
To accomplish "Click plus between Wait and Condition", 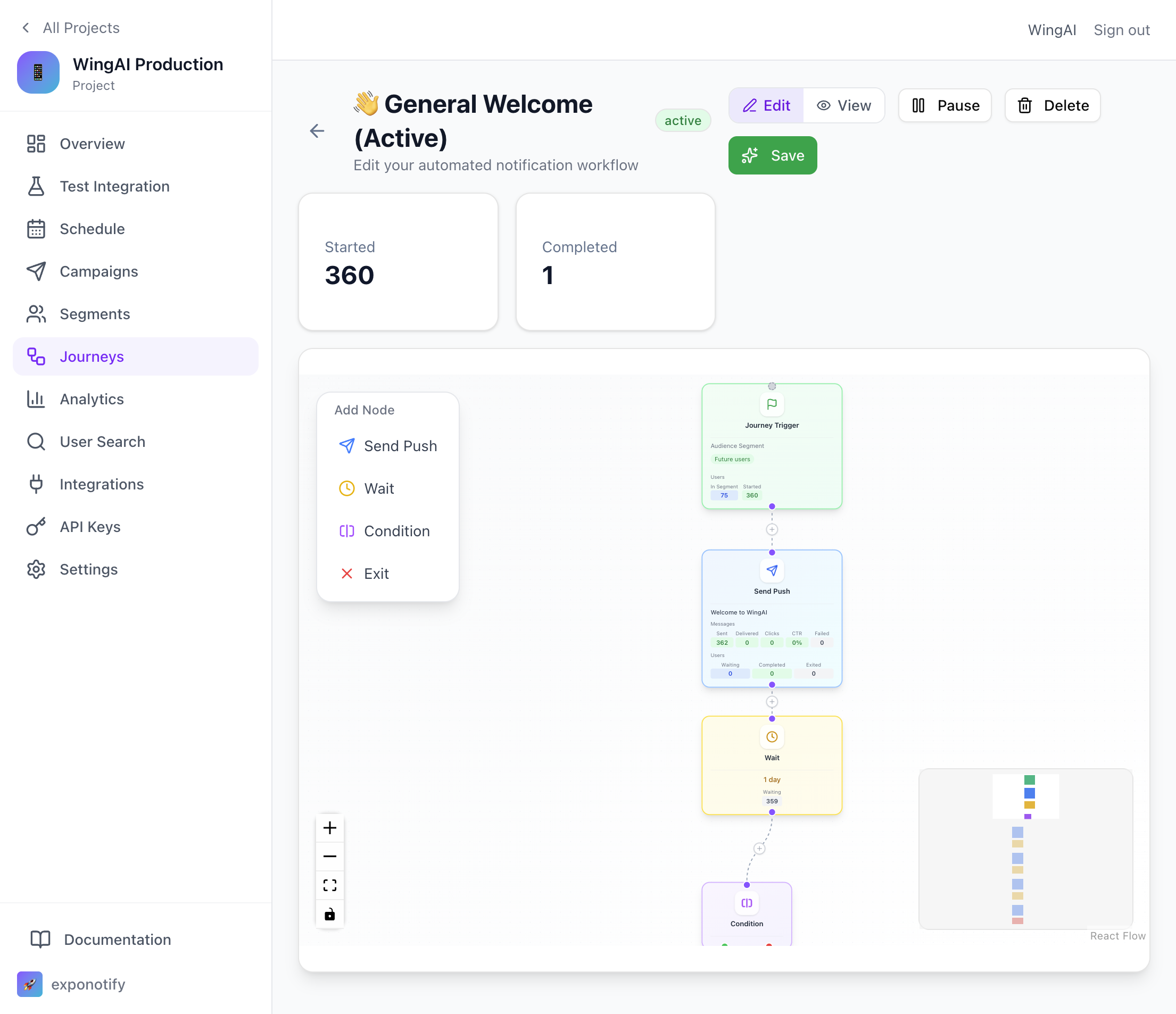I will coord(759,849).
